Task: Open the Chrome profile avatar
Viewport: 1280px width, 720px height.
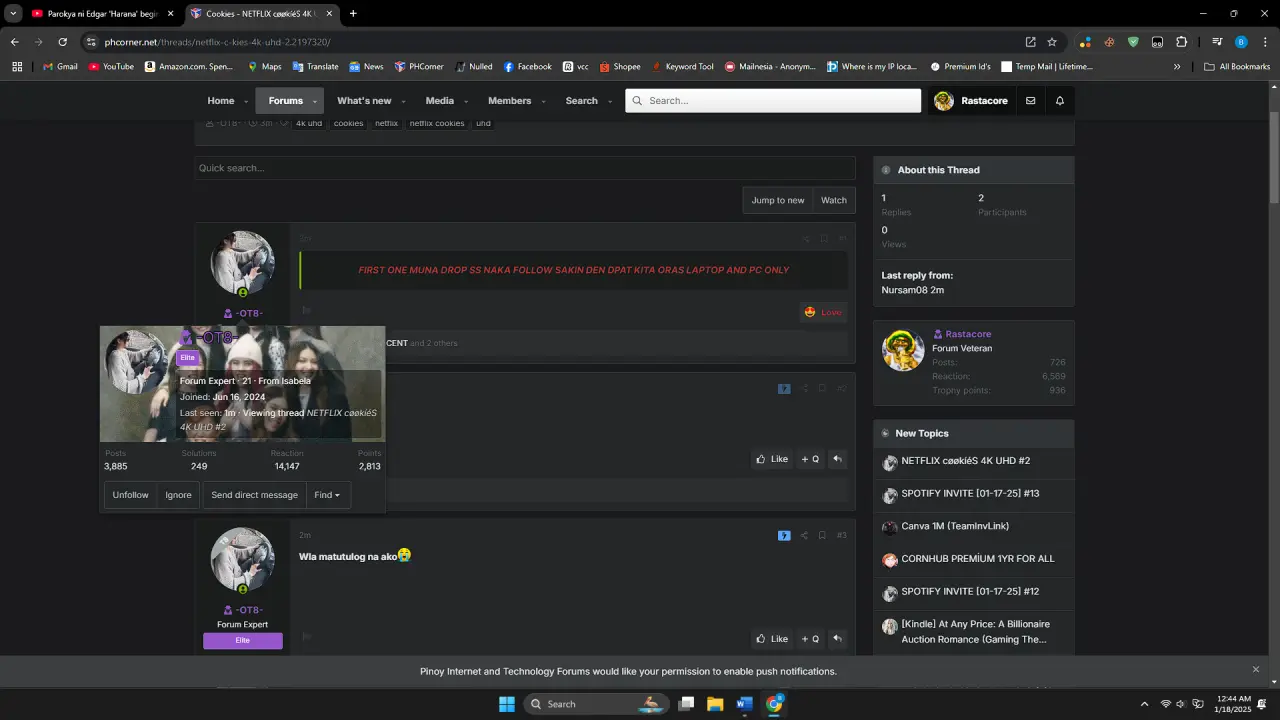Action: click(x=1241, y=42)
